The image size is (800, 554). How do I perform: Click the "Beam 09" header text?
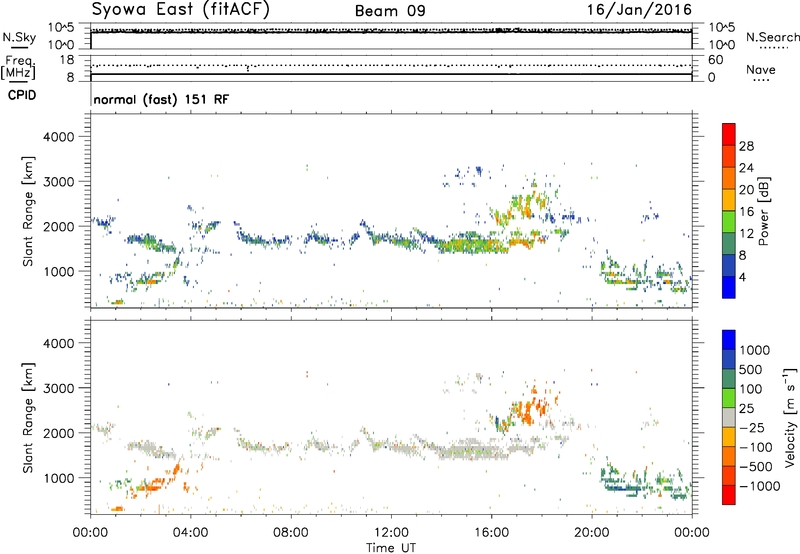[x=390, y=11]
